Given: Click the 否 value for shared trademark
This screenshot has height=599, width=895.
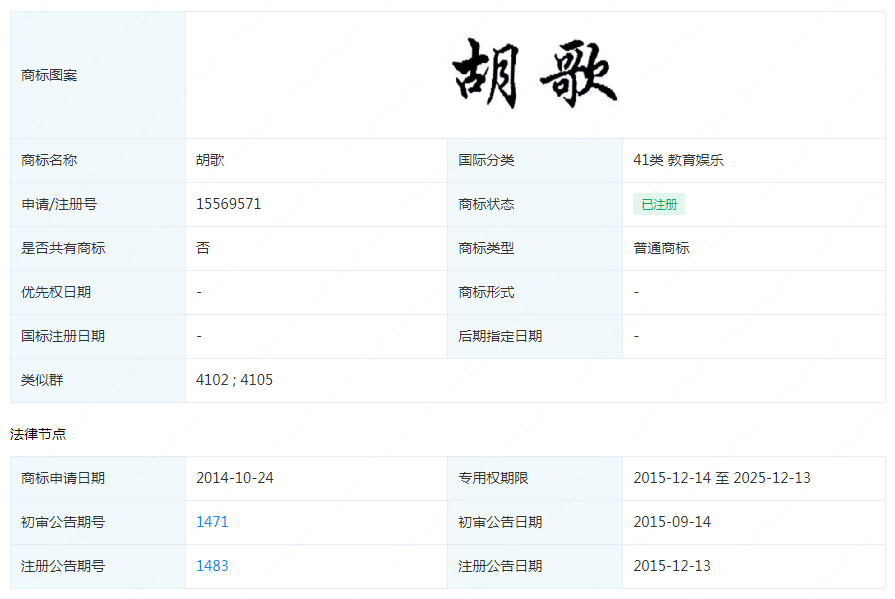Looking at the screenshot, I should point(203,248).
